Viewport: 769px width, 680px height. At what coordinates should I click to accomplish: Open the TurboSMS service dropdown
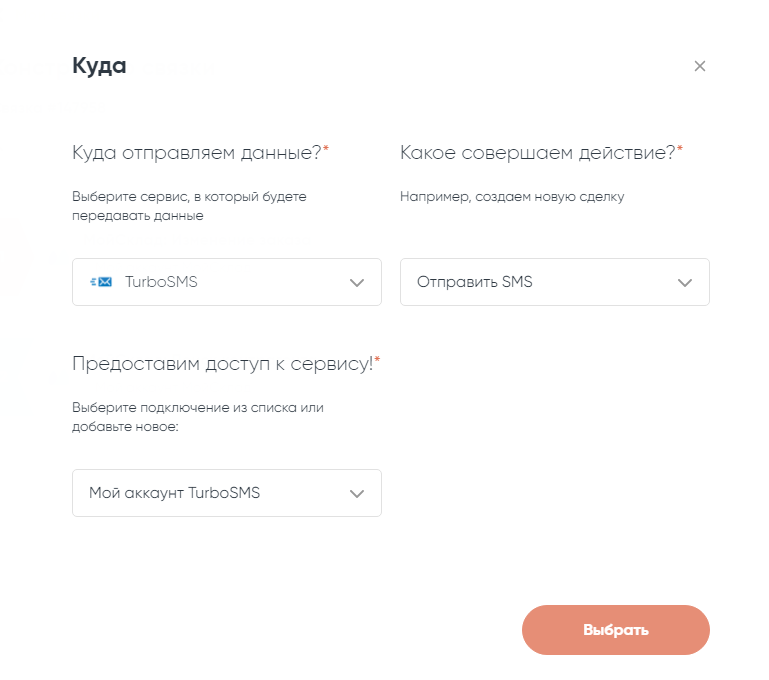click(x=226, y=282)
